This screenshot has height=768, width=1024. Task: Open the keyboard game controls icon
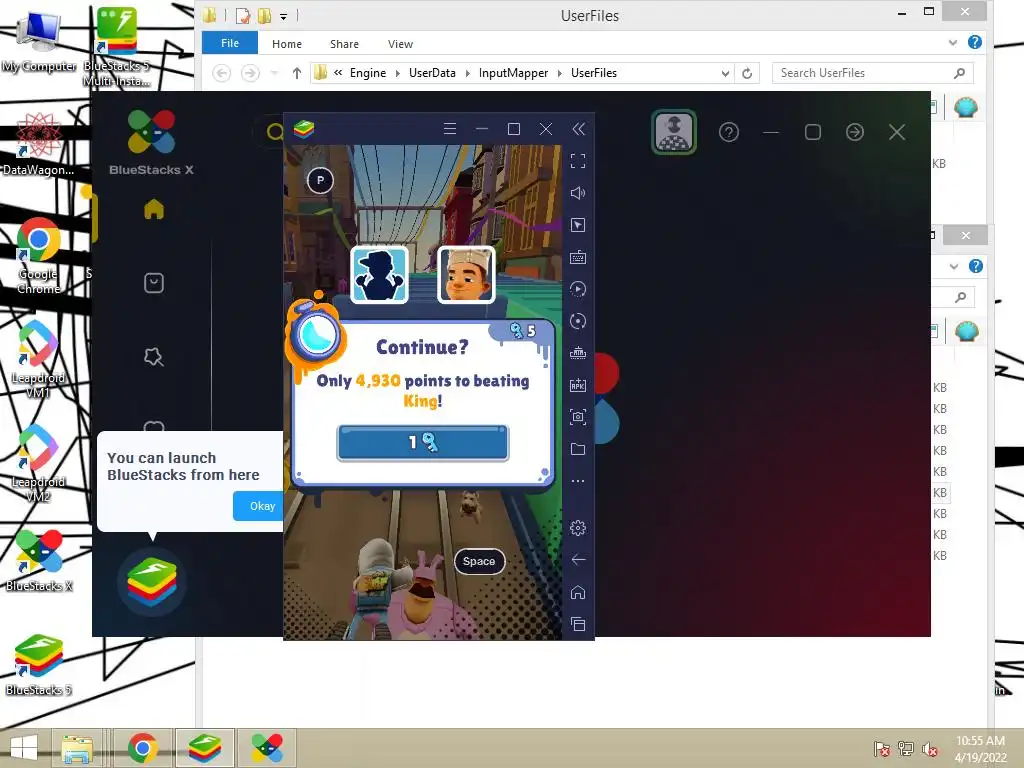[x=578, y=257]
